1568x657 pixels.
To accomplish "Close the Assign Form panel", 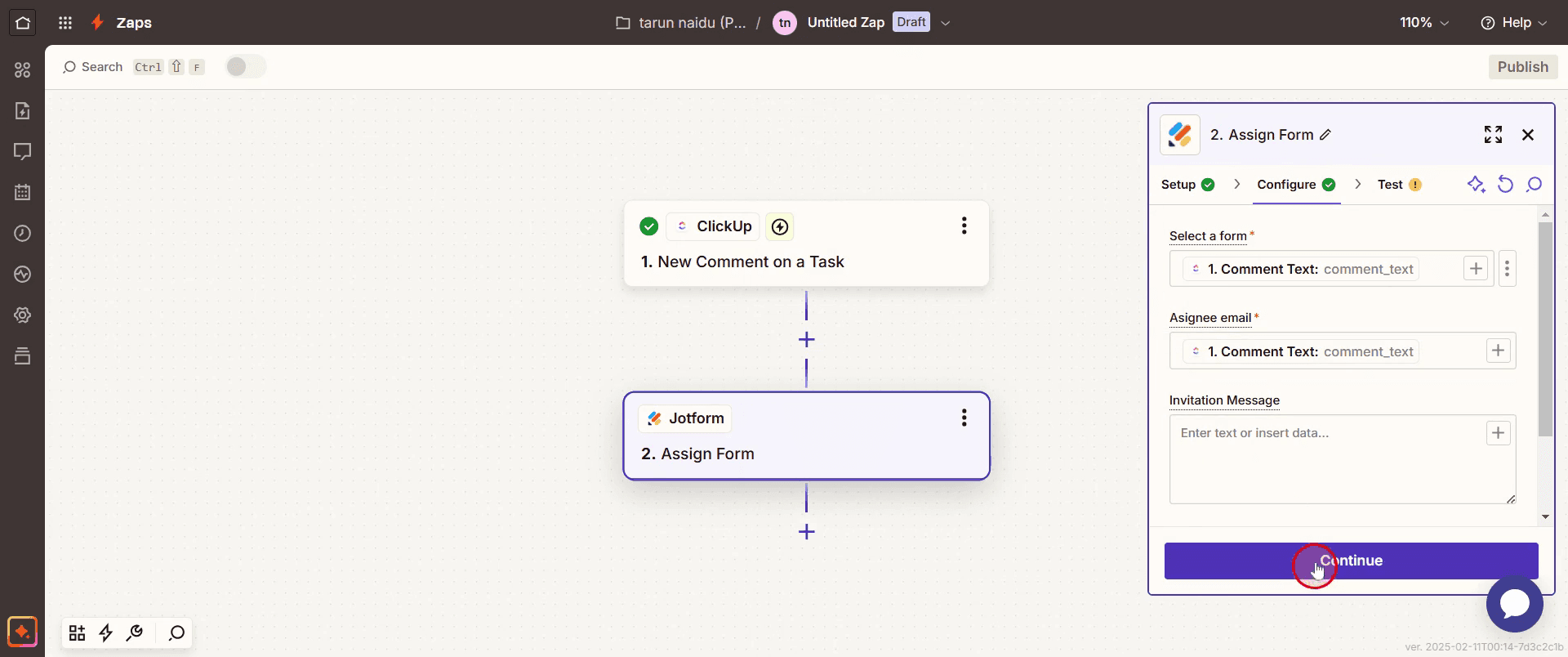I will pyautogui.click(x=1528, y=135).
